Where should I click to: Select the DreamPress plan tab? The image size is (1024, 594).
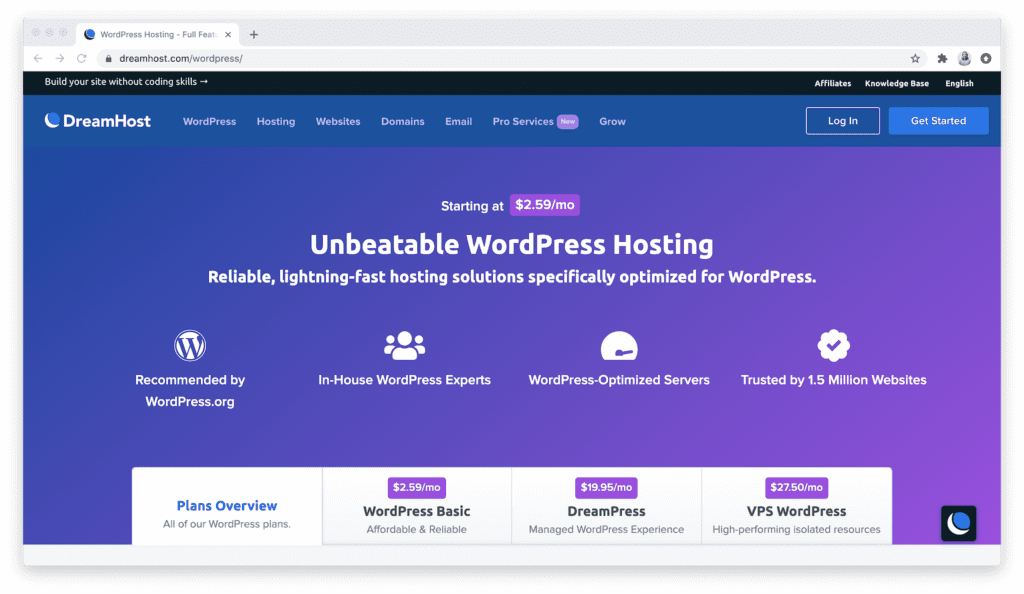(606, 506)
